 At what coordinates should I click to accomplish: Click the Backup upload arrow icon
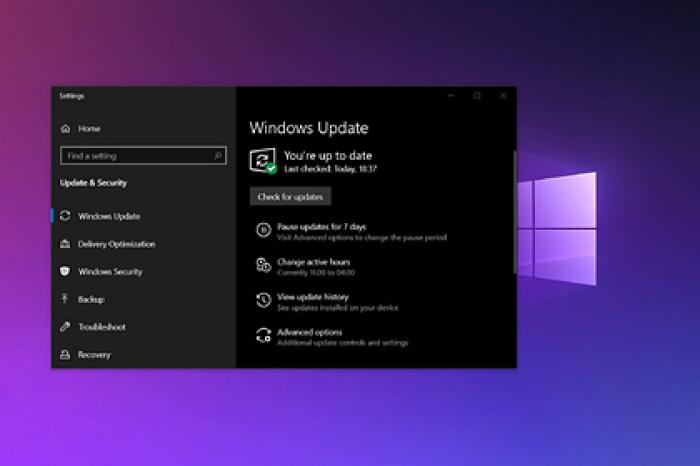65,298
